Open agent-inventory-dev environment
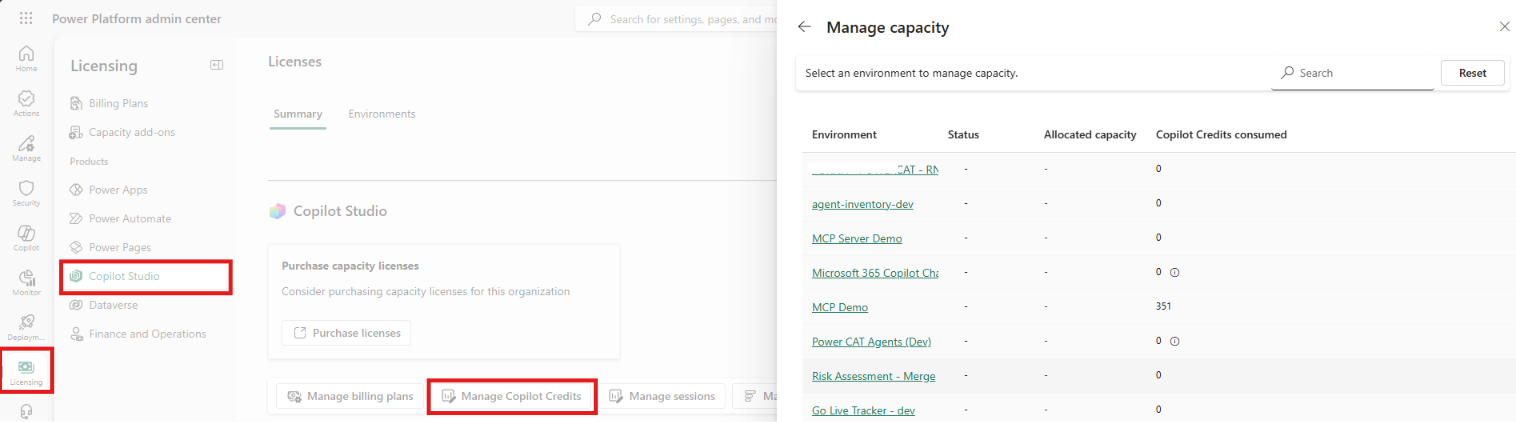 point(862,204)
